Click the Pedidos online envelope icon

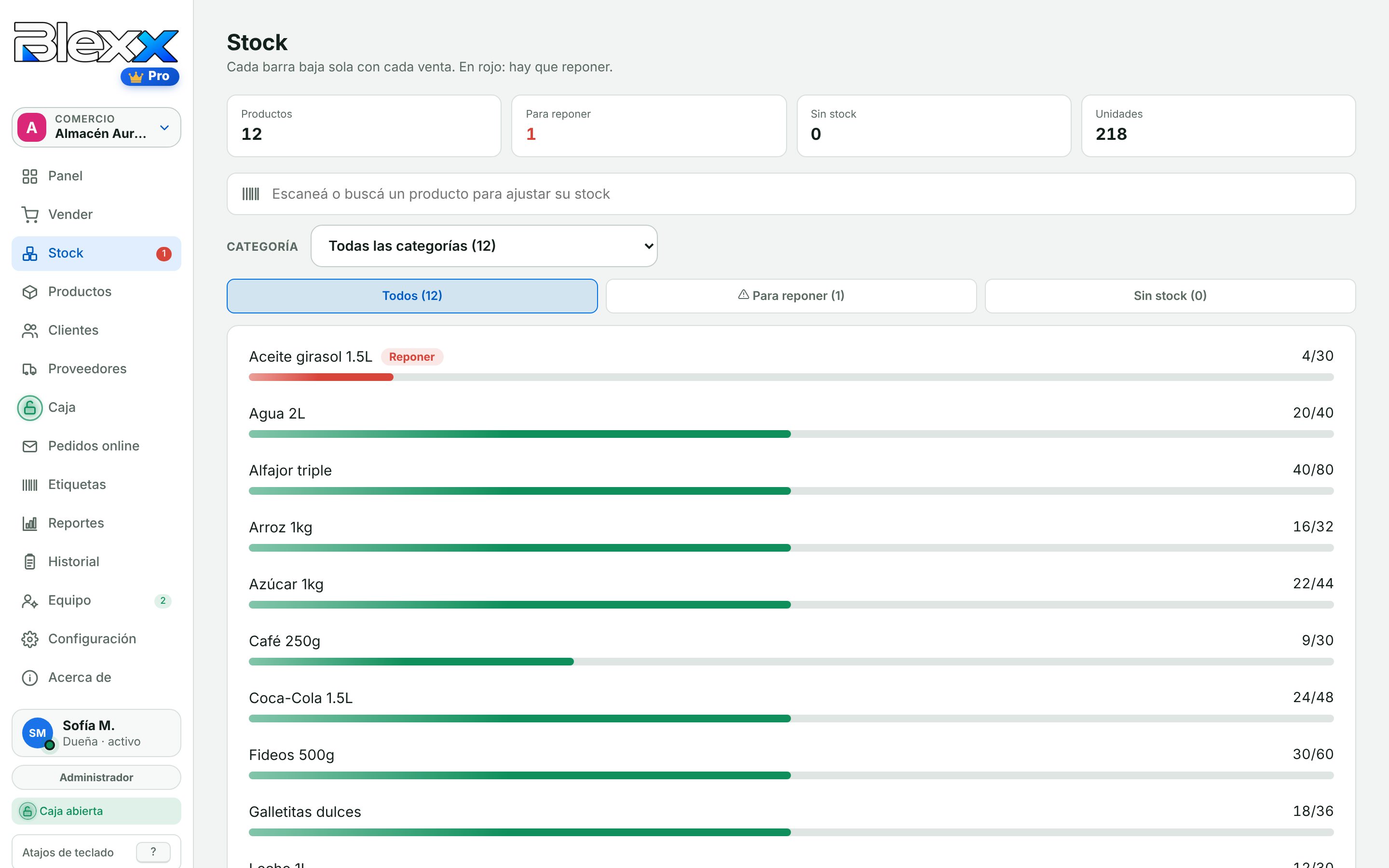pyautogui.click(x=30, y=446)
